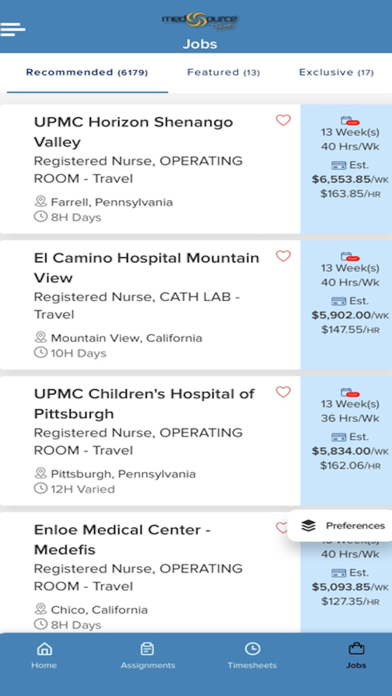Open Enloe Medical Center - Medefis listing

pyautogui.click(x=150, y=573)
